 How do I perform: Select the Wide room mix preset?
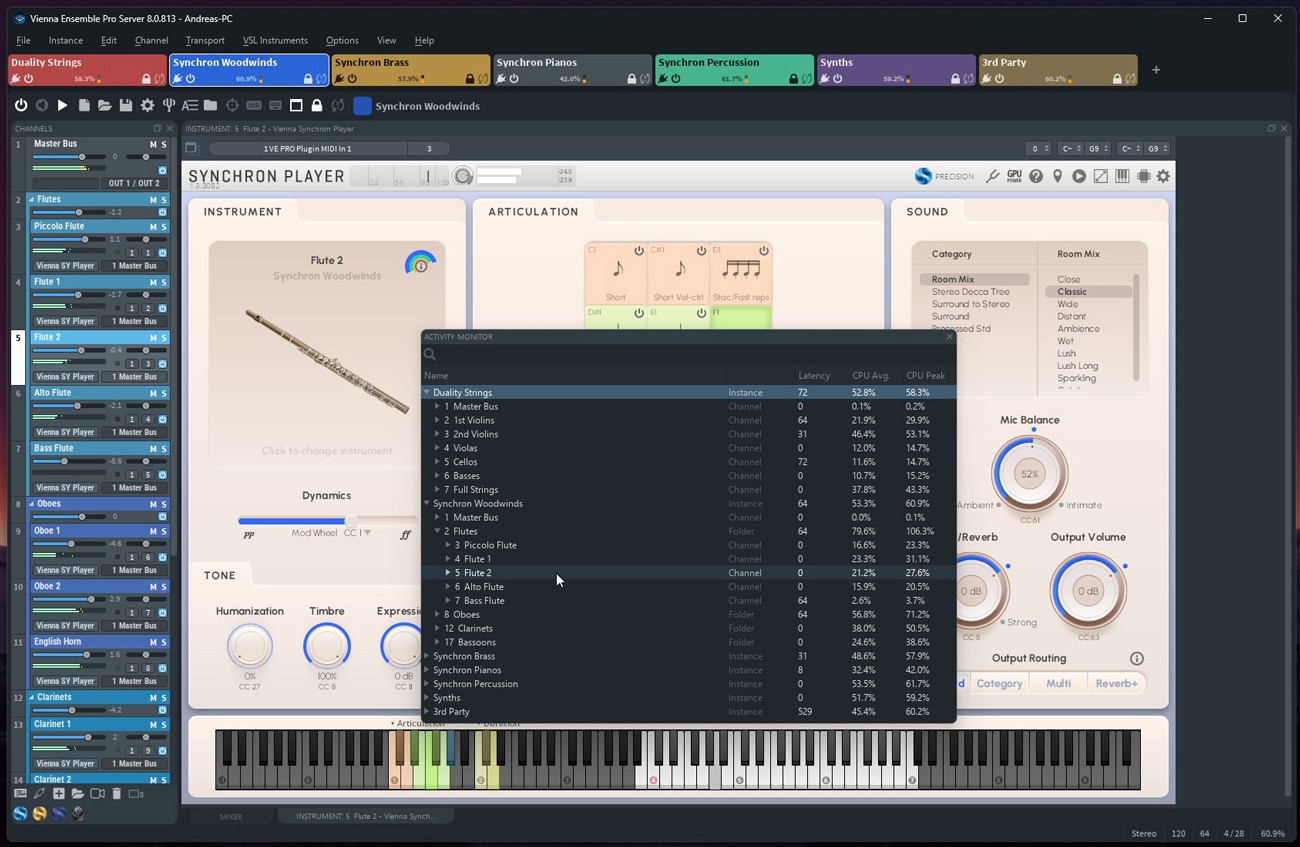point(1068,304)
